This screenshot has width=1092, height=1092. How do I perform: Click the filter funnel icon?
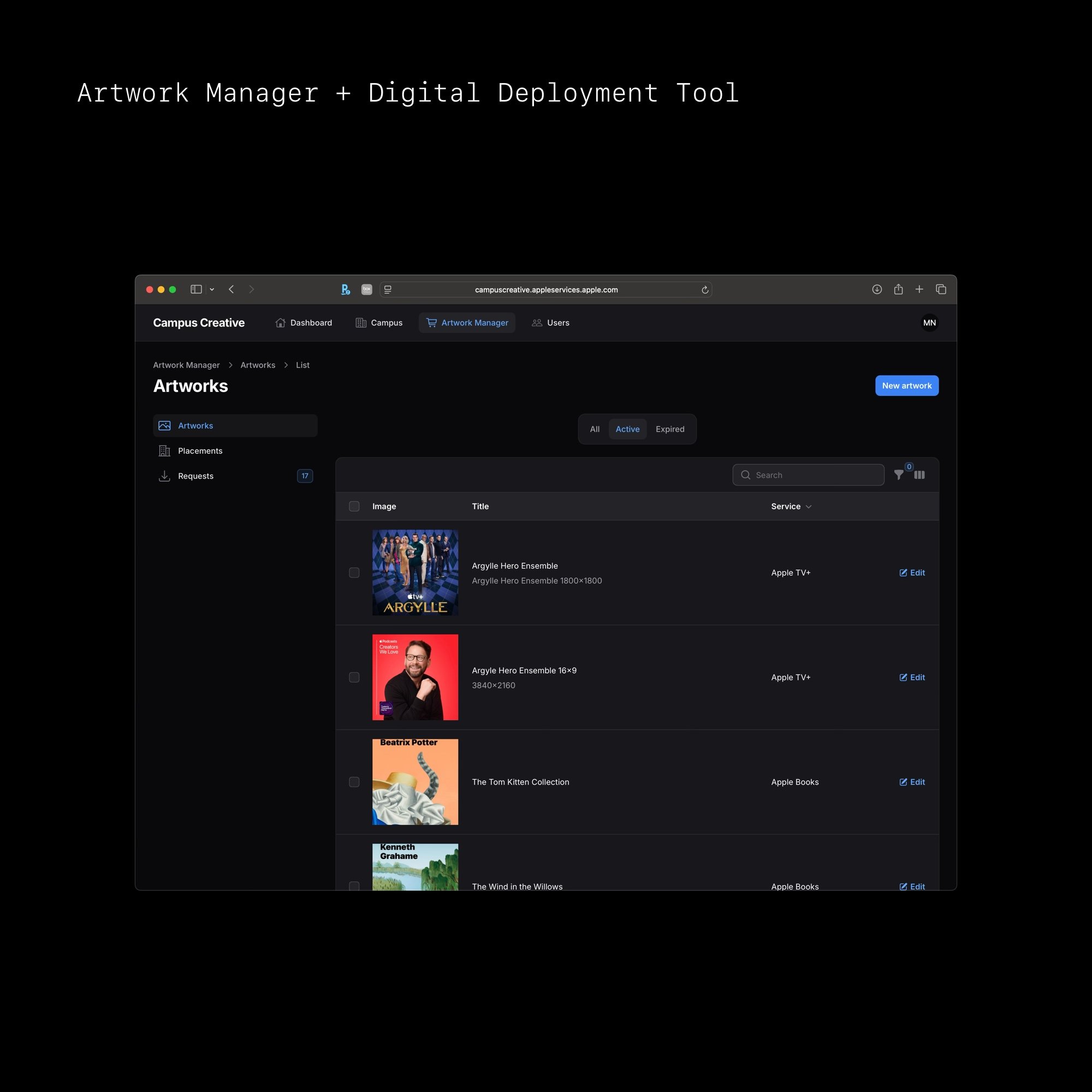click(898, 475)
